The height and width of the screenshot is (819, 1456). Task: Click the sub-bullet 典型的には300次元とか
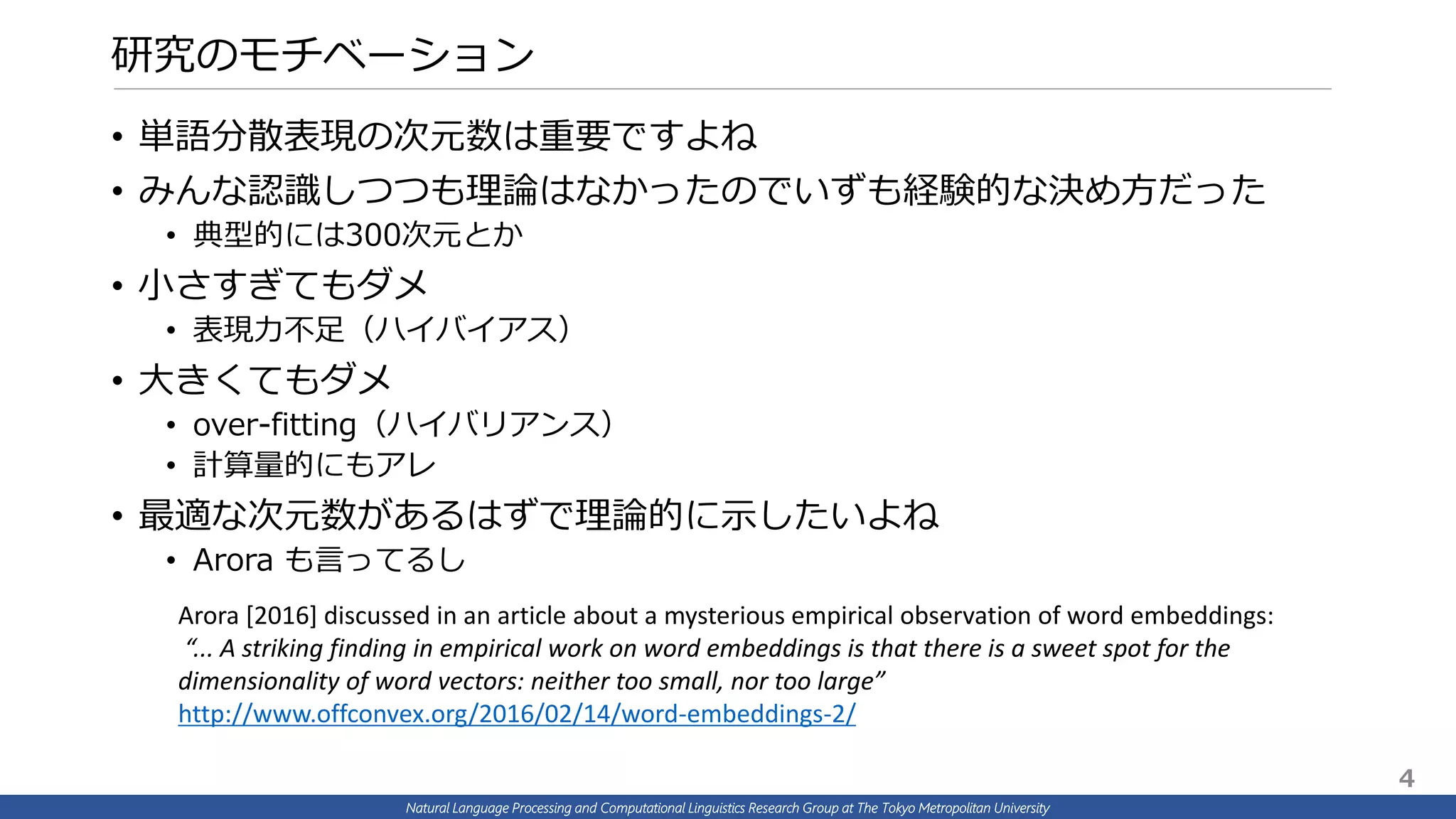point(358,235)
